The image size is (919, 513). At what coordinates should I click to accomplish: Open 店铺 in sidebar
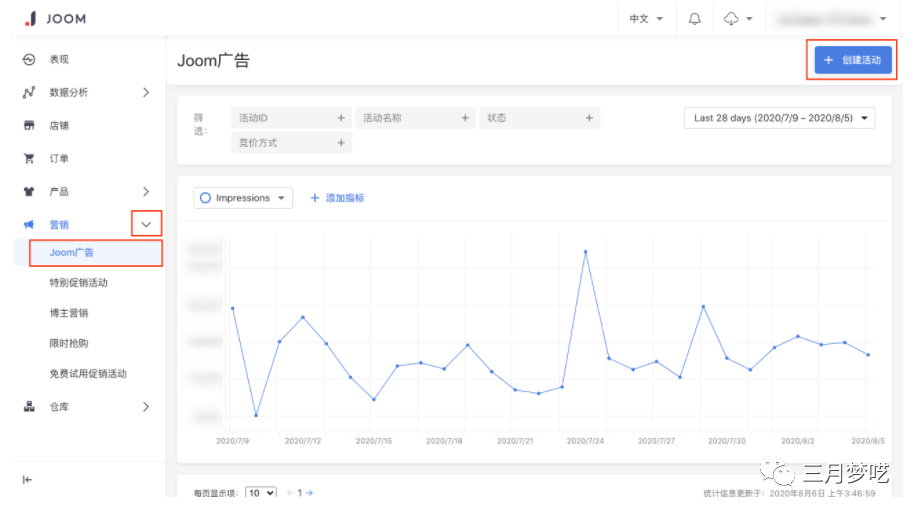click(59, 125)
